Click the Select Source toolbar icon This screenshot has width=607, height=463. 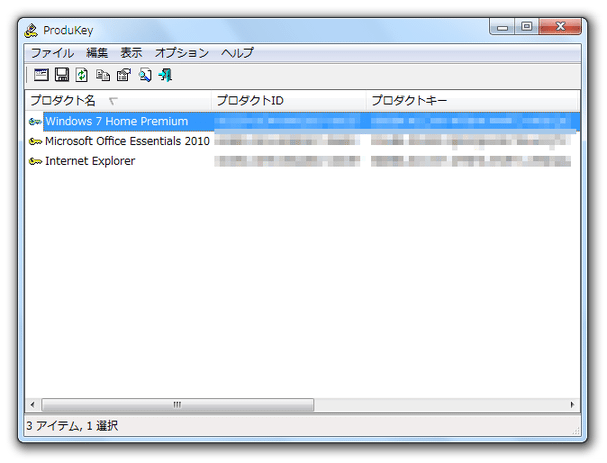41,75
